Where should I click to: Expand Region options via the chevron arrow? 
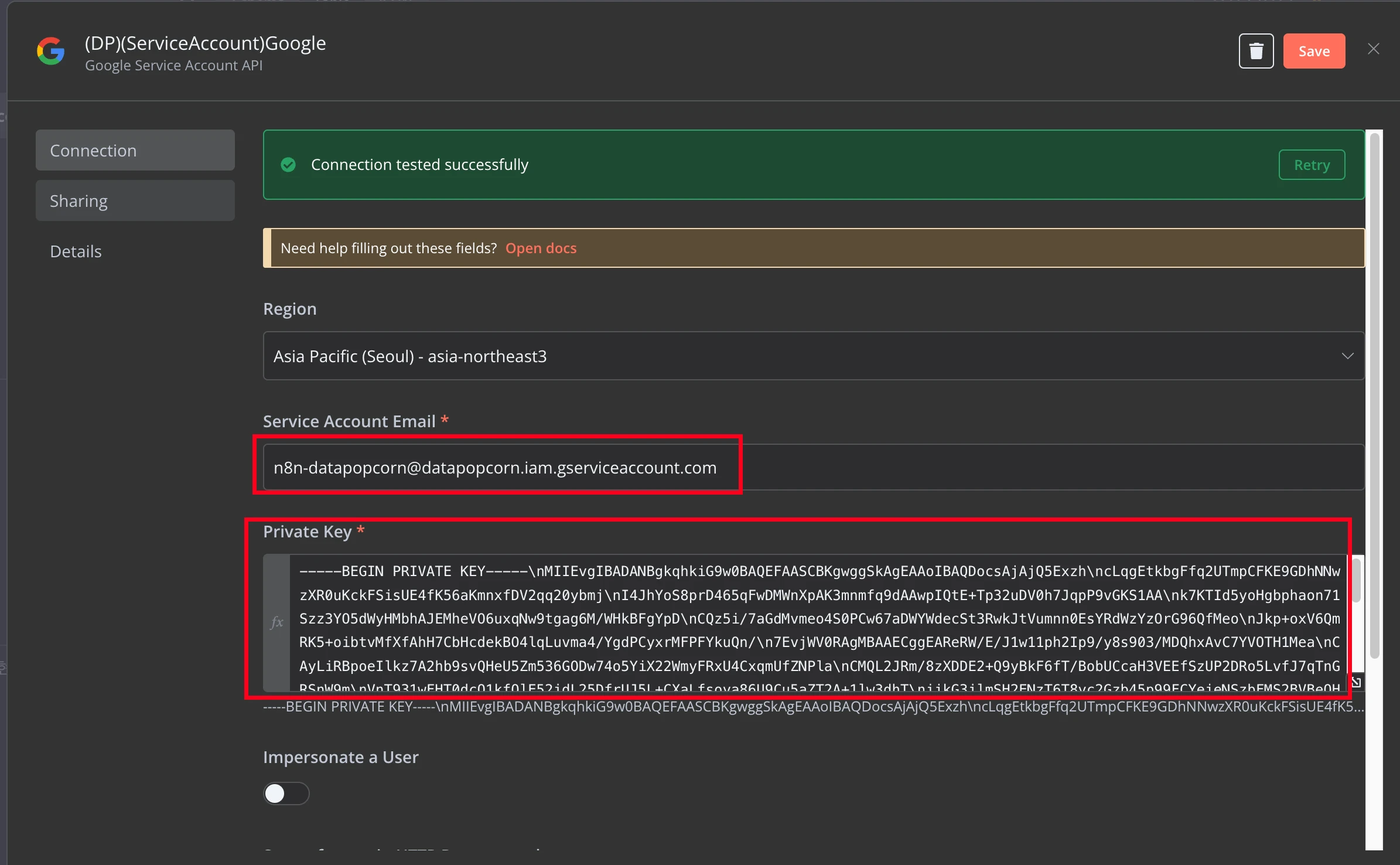1347,356
